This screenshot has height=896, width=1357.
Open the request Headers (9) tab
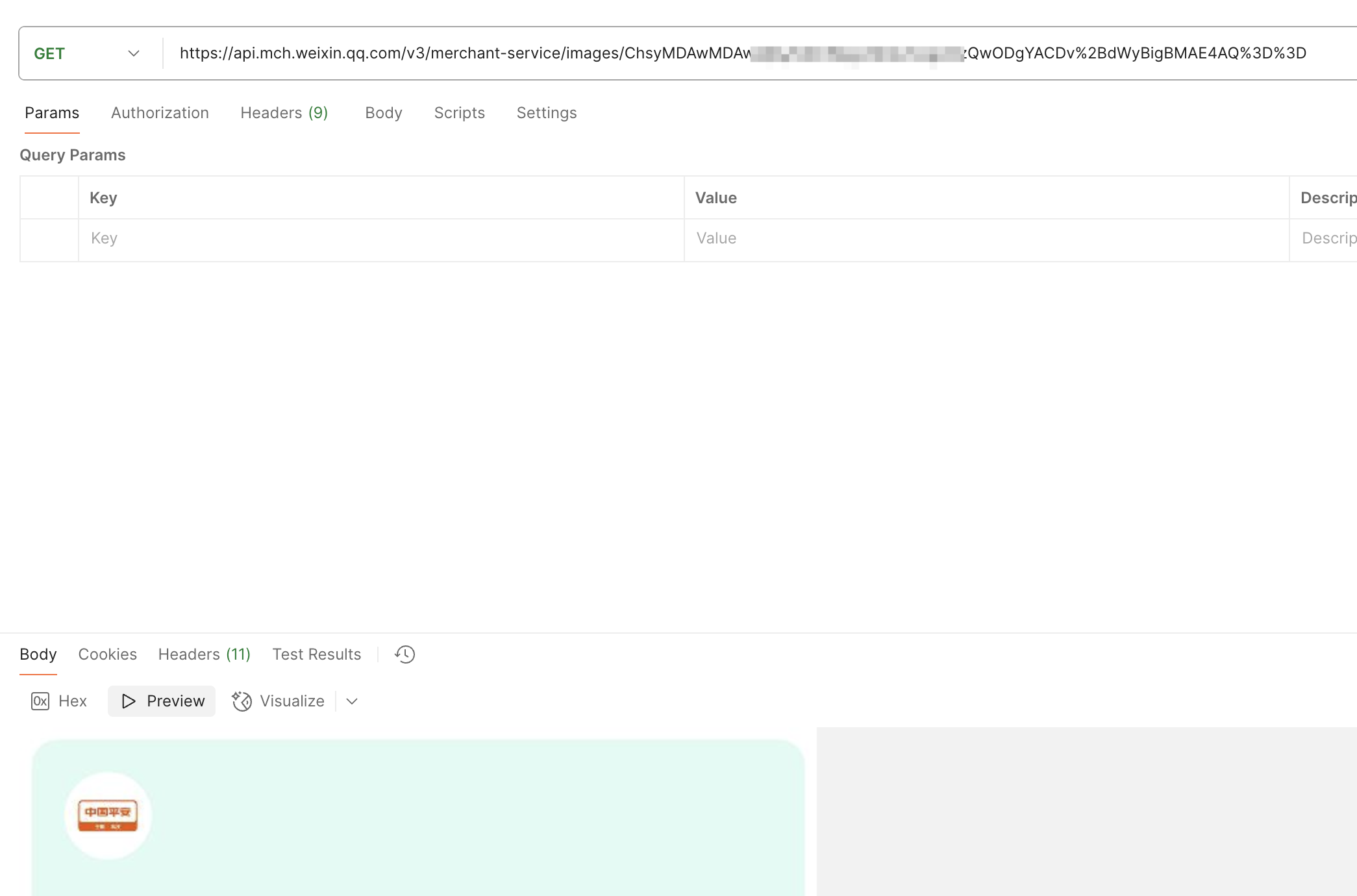(x=284, y=113)
